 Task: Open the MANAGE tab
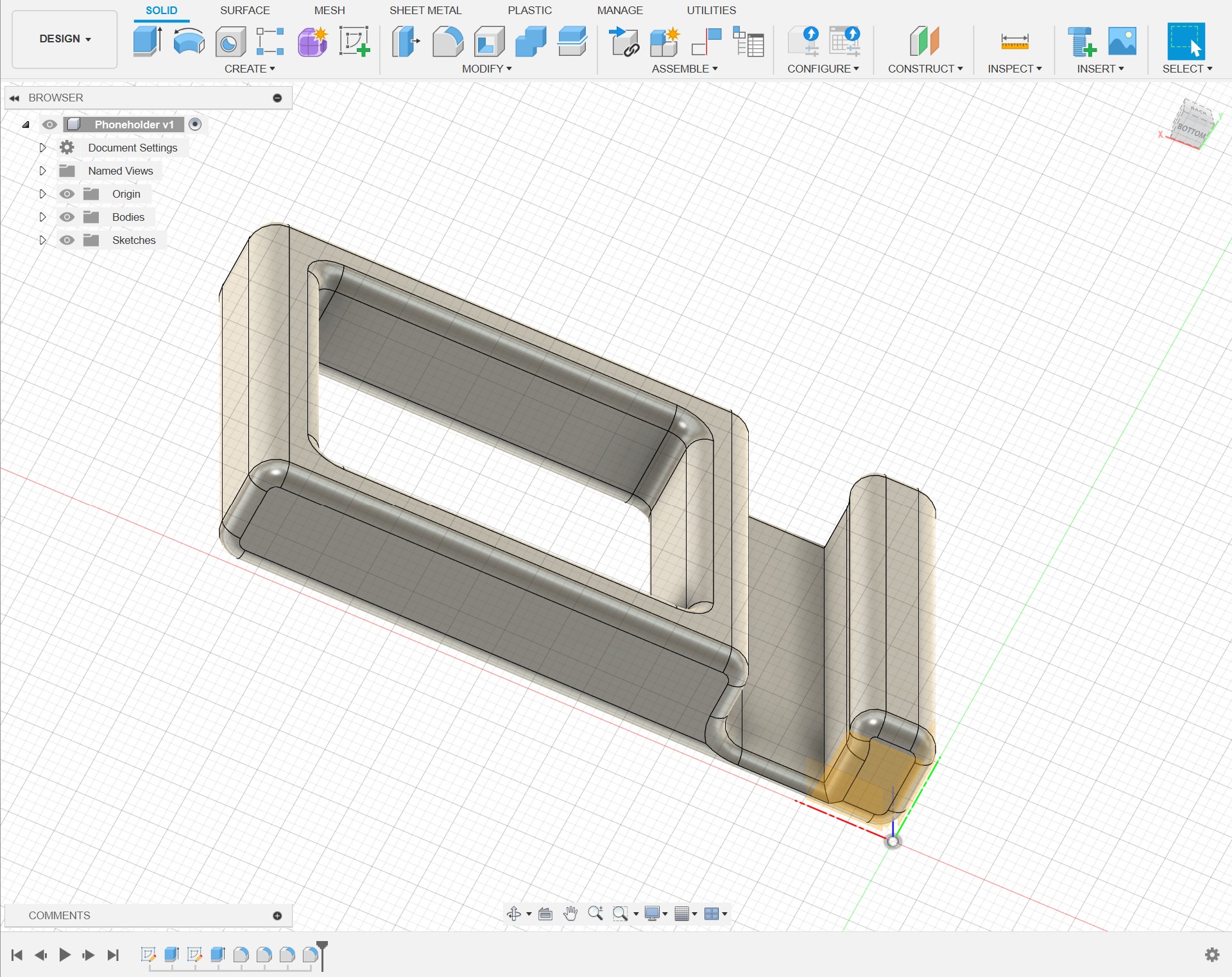click(620, 10)
